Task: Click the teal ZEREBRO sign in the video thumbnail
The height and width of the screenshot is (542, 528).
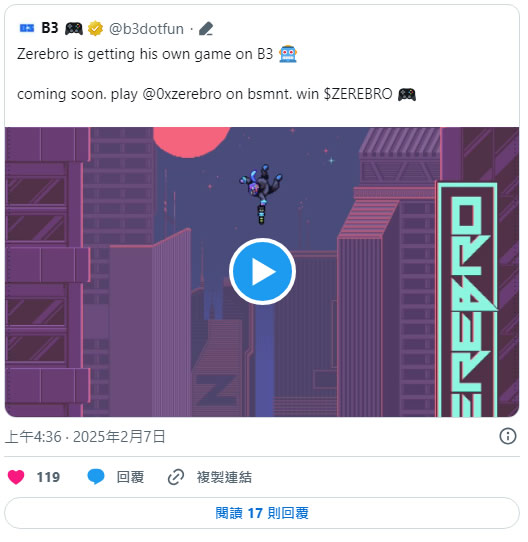Action: [467, 300]
